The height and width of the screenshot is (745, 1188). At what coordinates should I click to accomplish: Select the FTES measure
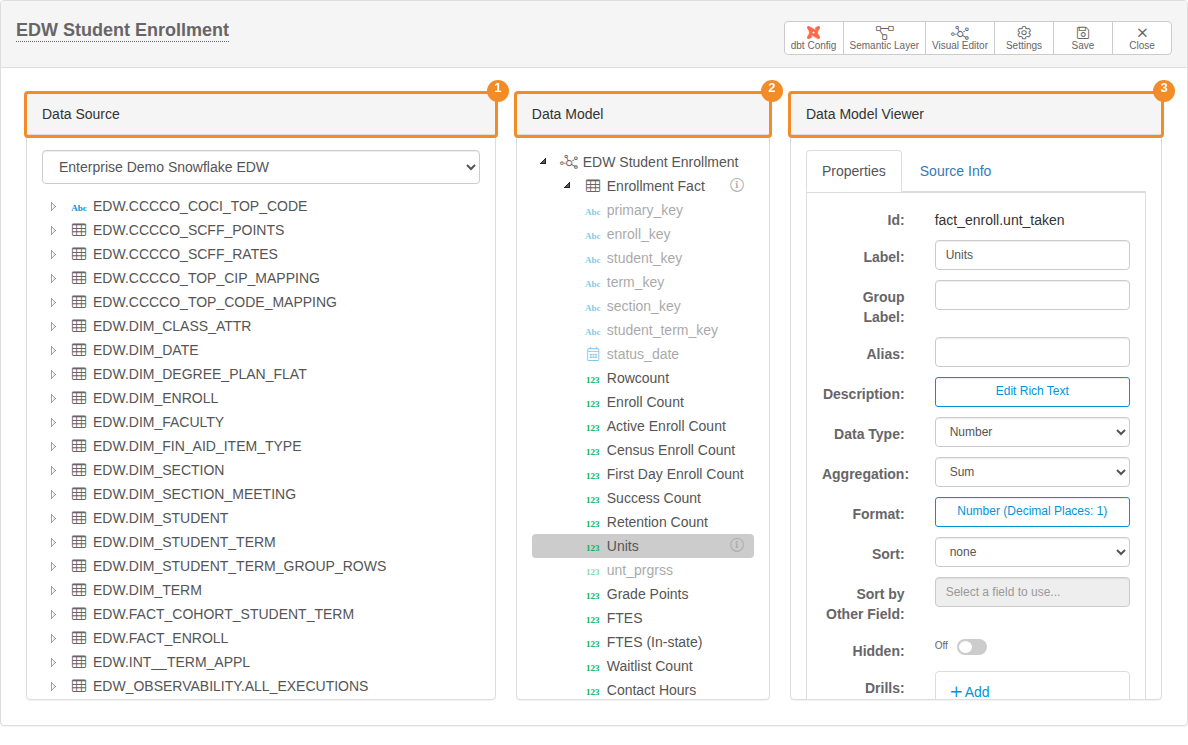pos(624,618)
